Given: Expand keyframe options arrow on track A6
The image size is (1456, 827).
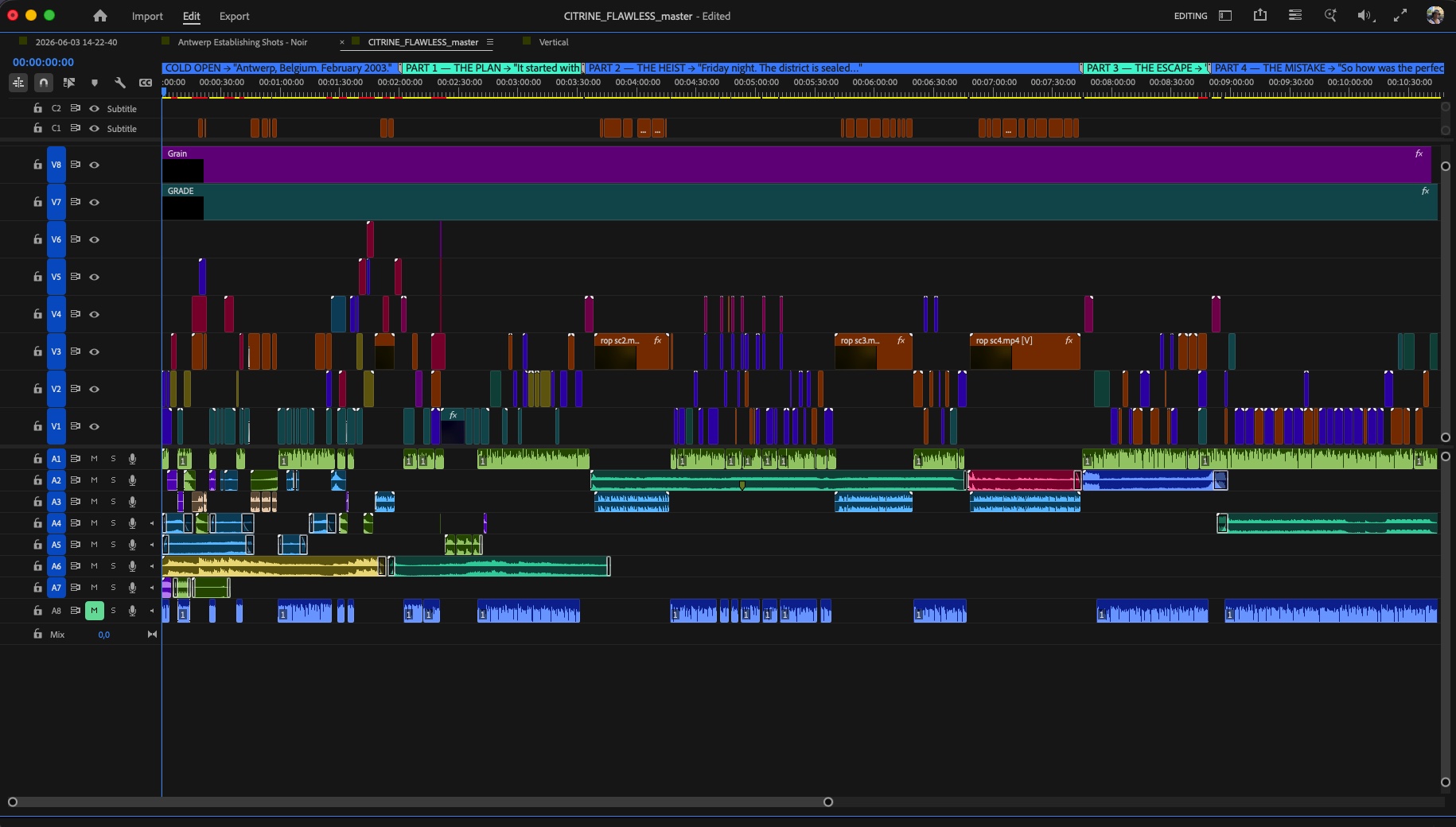Looking at the screenshot, I should (152, 566).
